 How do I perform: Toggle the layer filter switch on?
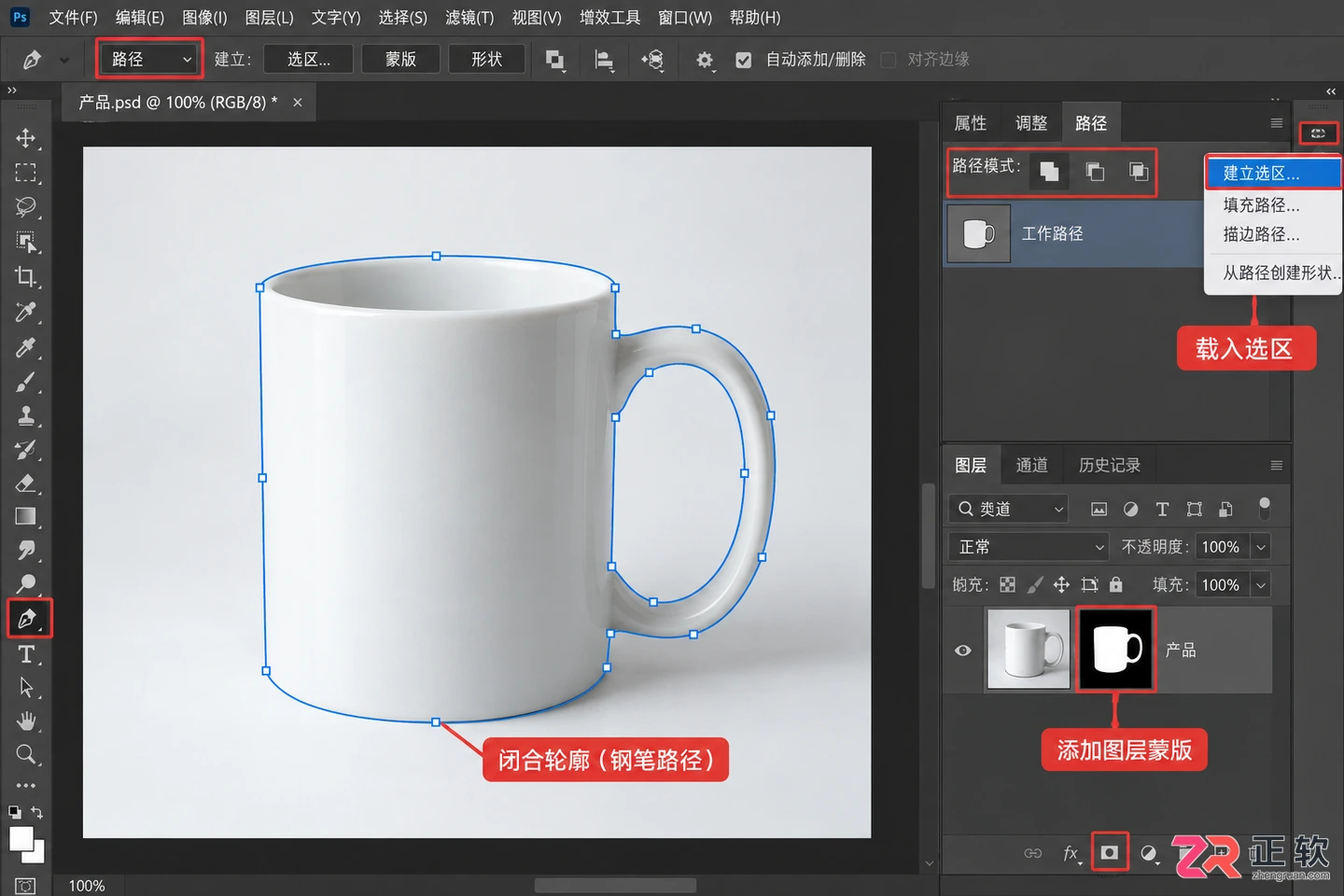[1265, 508]
